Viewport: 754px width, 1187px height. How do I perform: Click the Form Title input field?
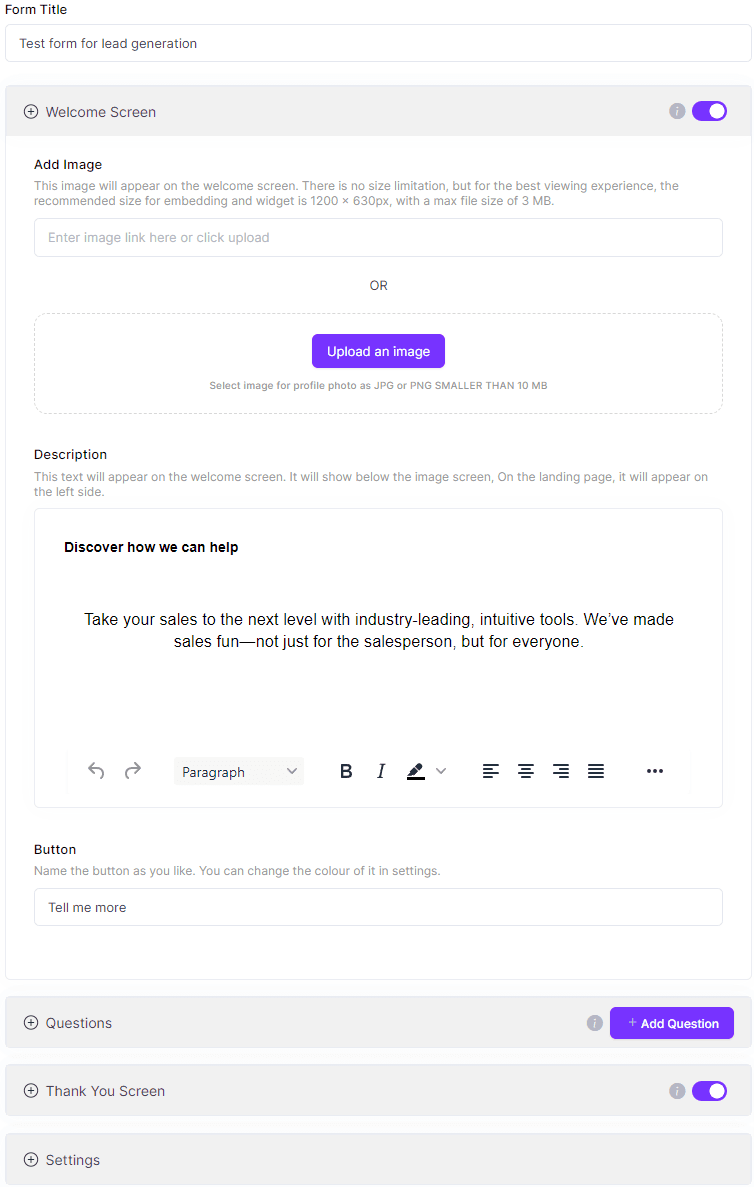point(378,43)
